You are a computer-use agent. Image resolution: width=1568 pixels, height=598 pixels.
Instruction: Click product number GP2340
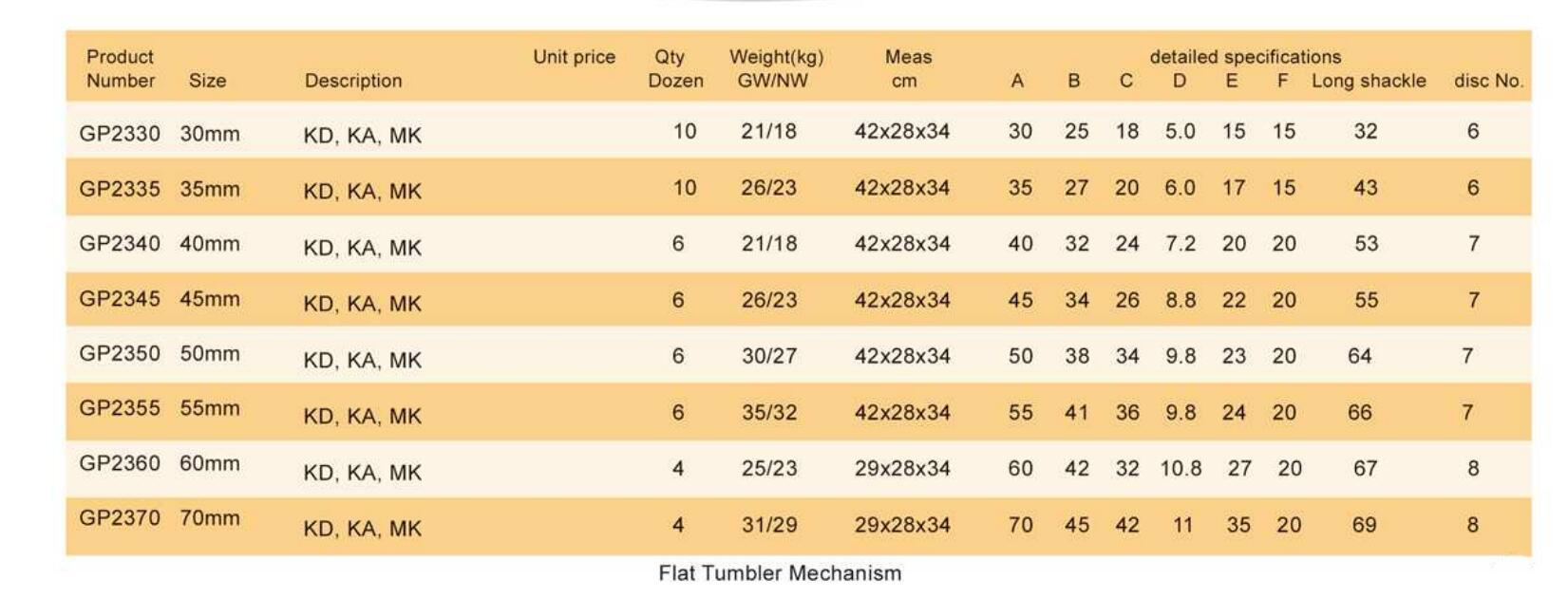[x=120, y=243]
